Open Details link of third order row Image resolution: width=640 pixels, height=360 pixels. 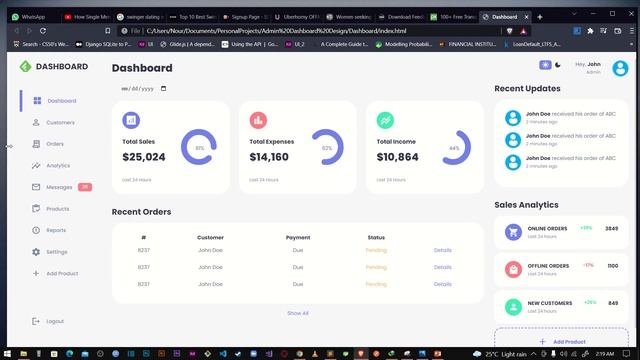pos(442,284)
